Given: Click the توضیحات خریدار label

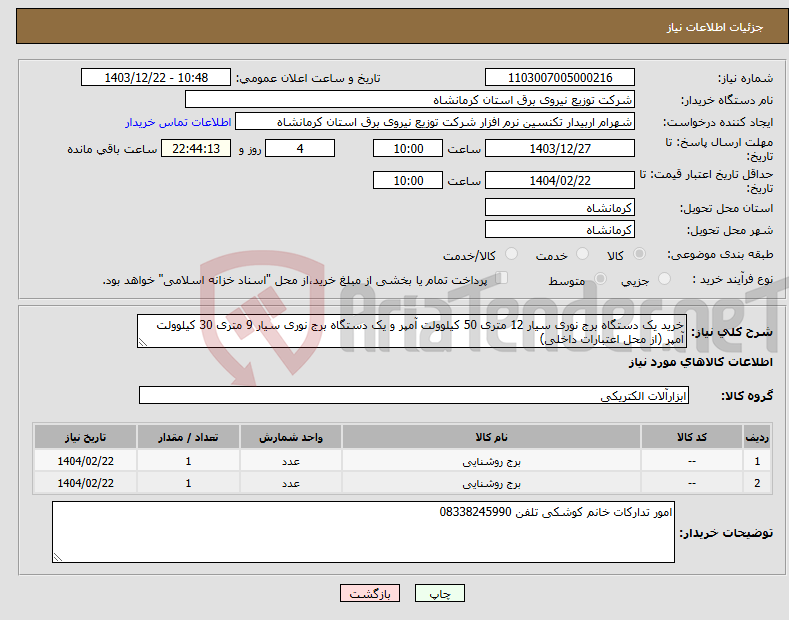Looking at the screenshot, I should [x=726, y=532].
